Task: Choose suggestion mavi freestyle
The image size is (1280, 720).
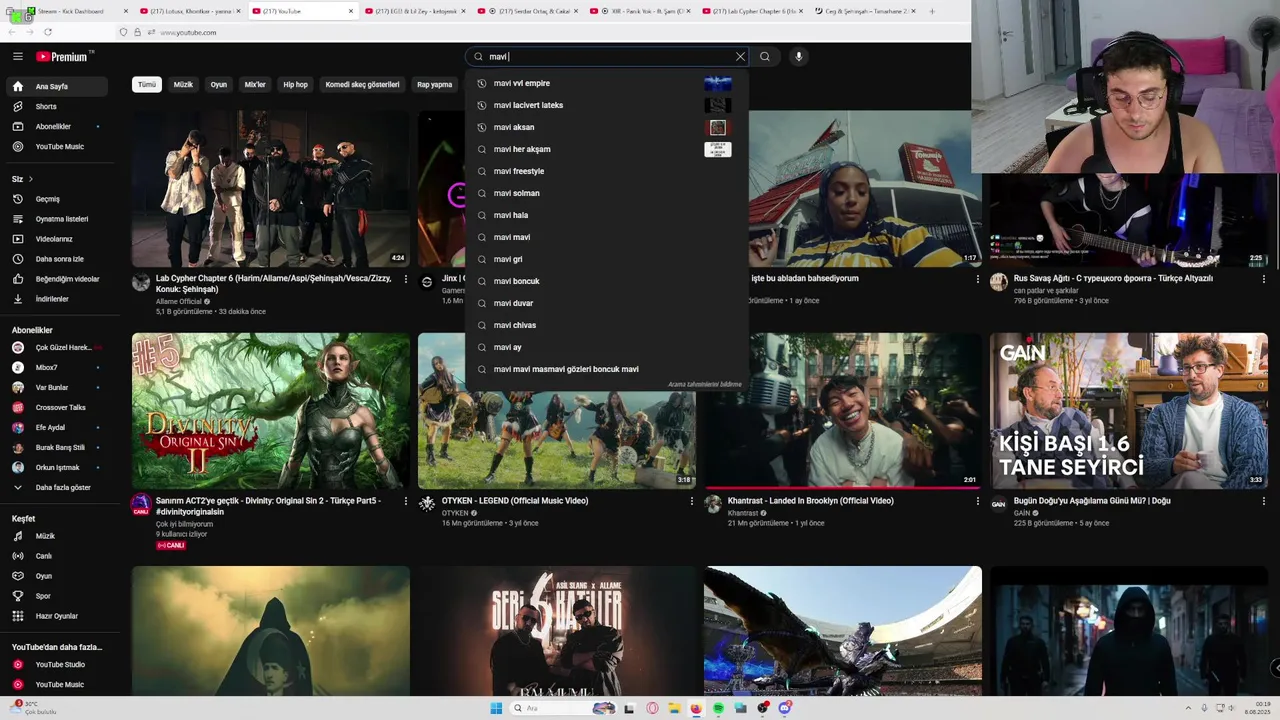Action: pyautogui.click(x=606, y=171)
